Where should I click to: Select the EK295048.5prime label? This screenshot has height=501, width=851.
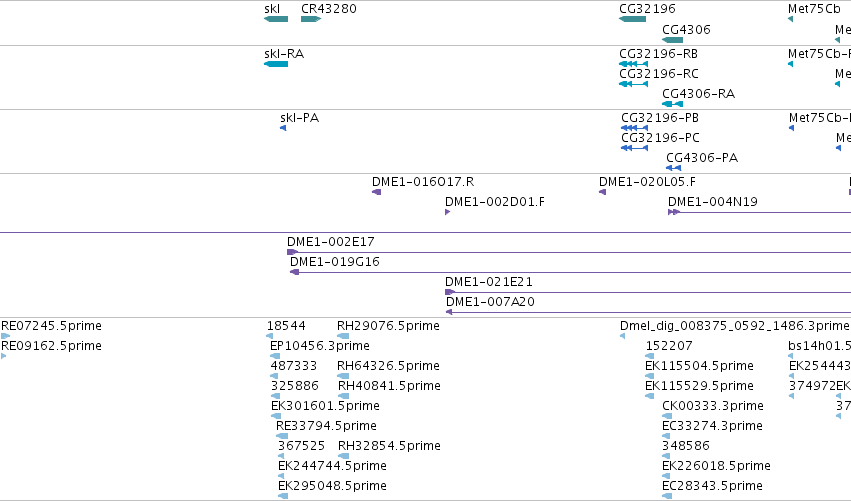coord(332,486)
